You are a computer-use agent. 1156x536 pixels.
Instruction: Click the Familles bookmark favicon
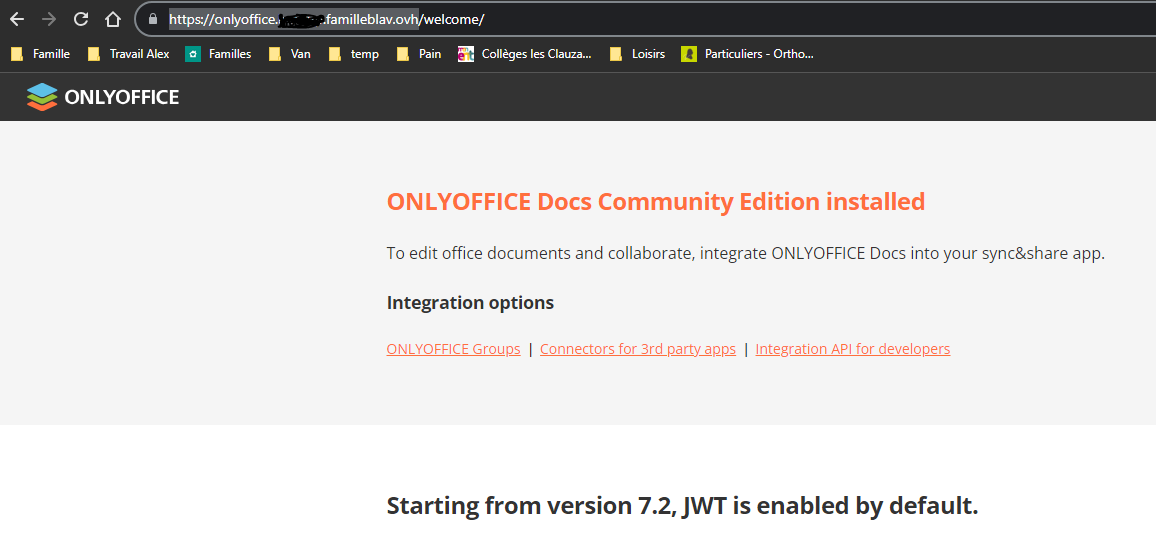click(x=192, y=54)
